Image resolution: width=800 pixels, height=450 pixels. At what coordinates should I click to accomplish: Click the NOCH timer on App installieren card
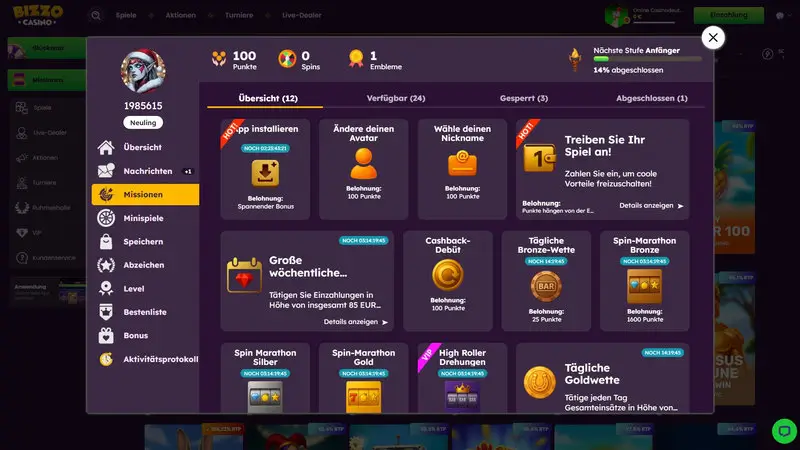[x=265, y=148]
